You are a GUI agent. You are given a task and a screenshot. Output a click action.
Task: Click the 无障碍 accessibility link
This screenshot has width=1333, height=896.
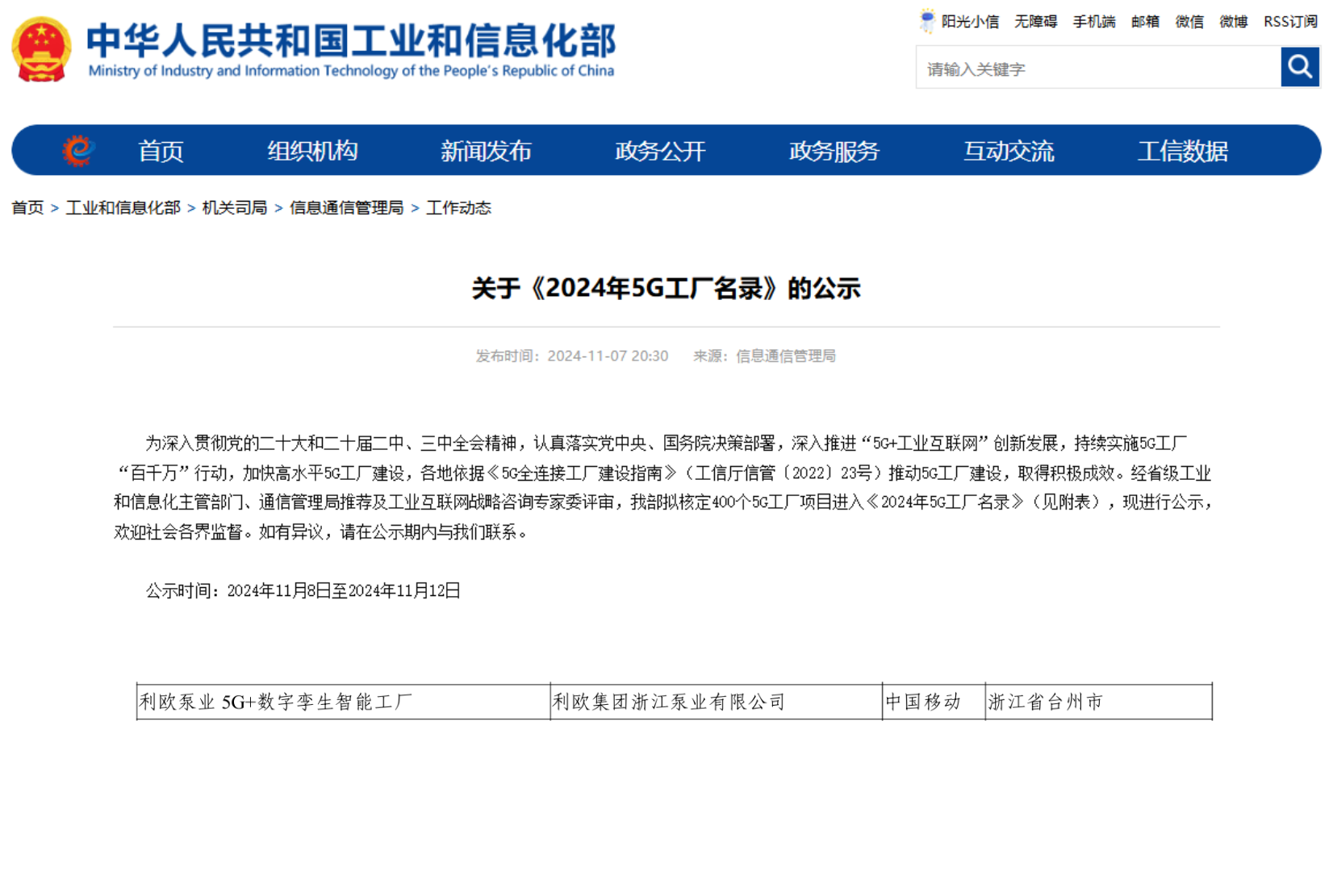(1035, 22)
